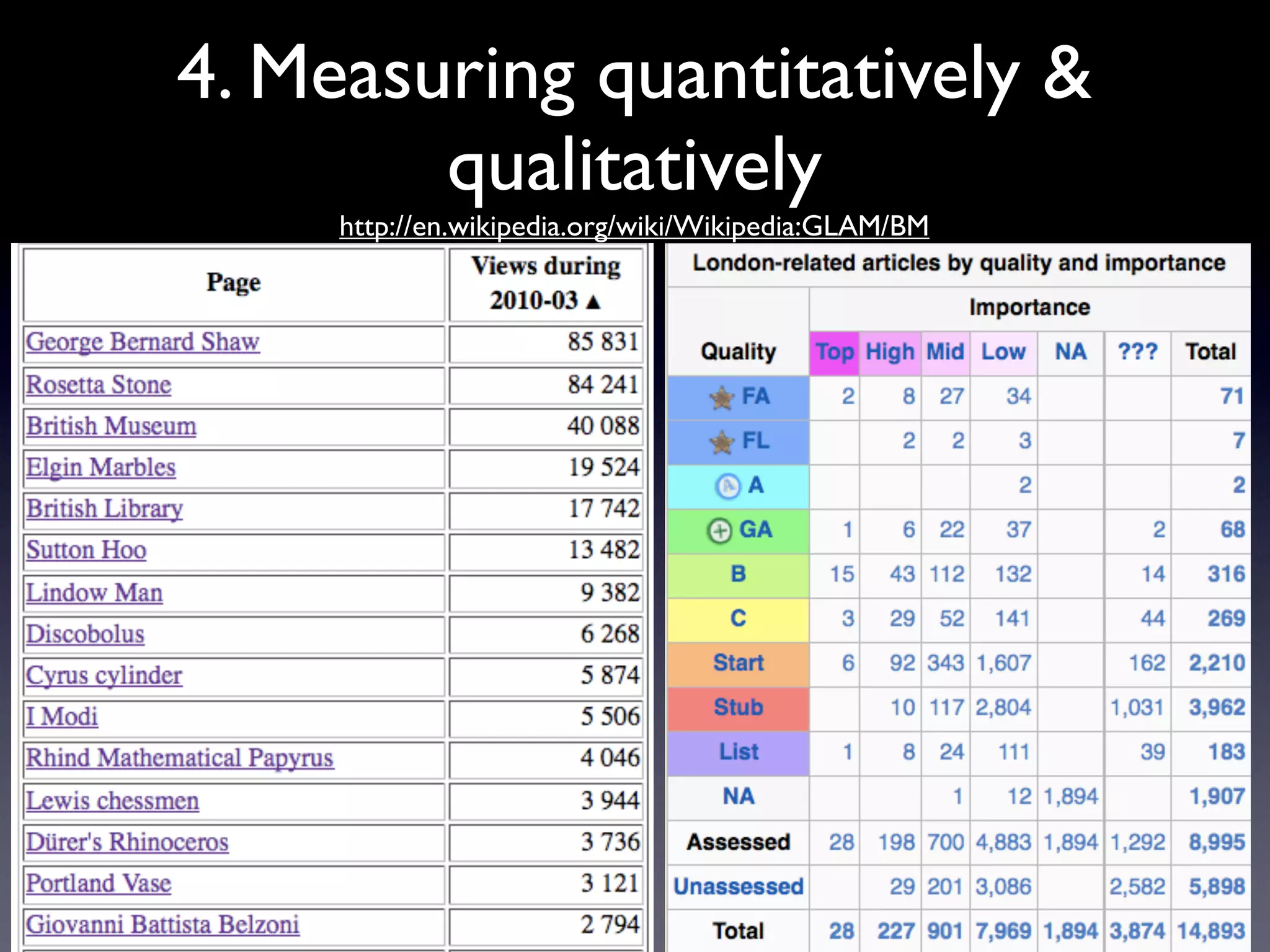
Task: Click the Stub quality row label
Action: point(738,708)
